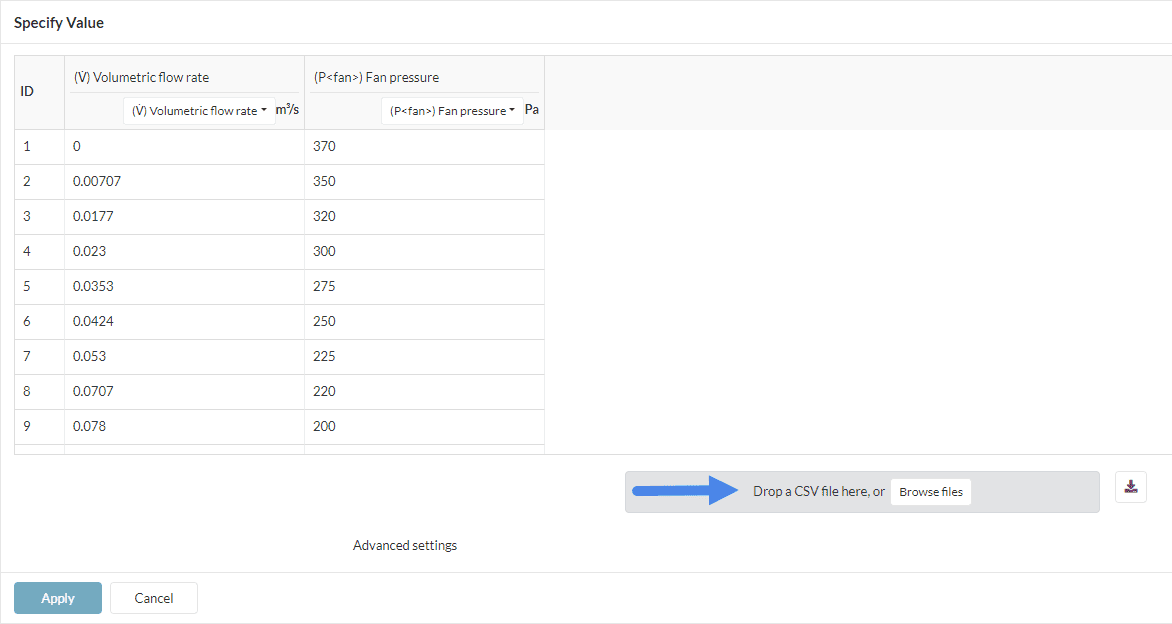Click the flow rate cell with 0.0177
1172x624 pixels.
(x=184, y=216)
